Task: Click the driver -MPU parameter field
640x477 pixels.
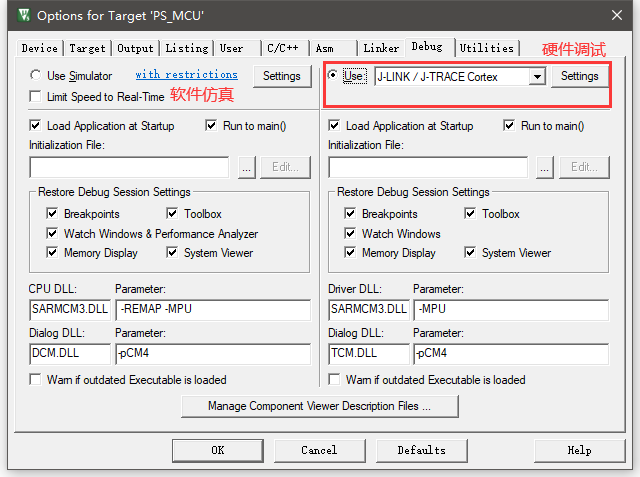Action: pos(511,309)
